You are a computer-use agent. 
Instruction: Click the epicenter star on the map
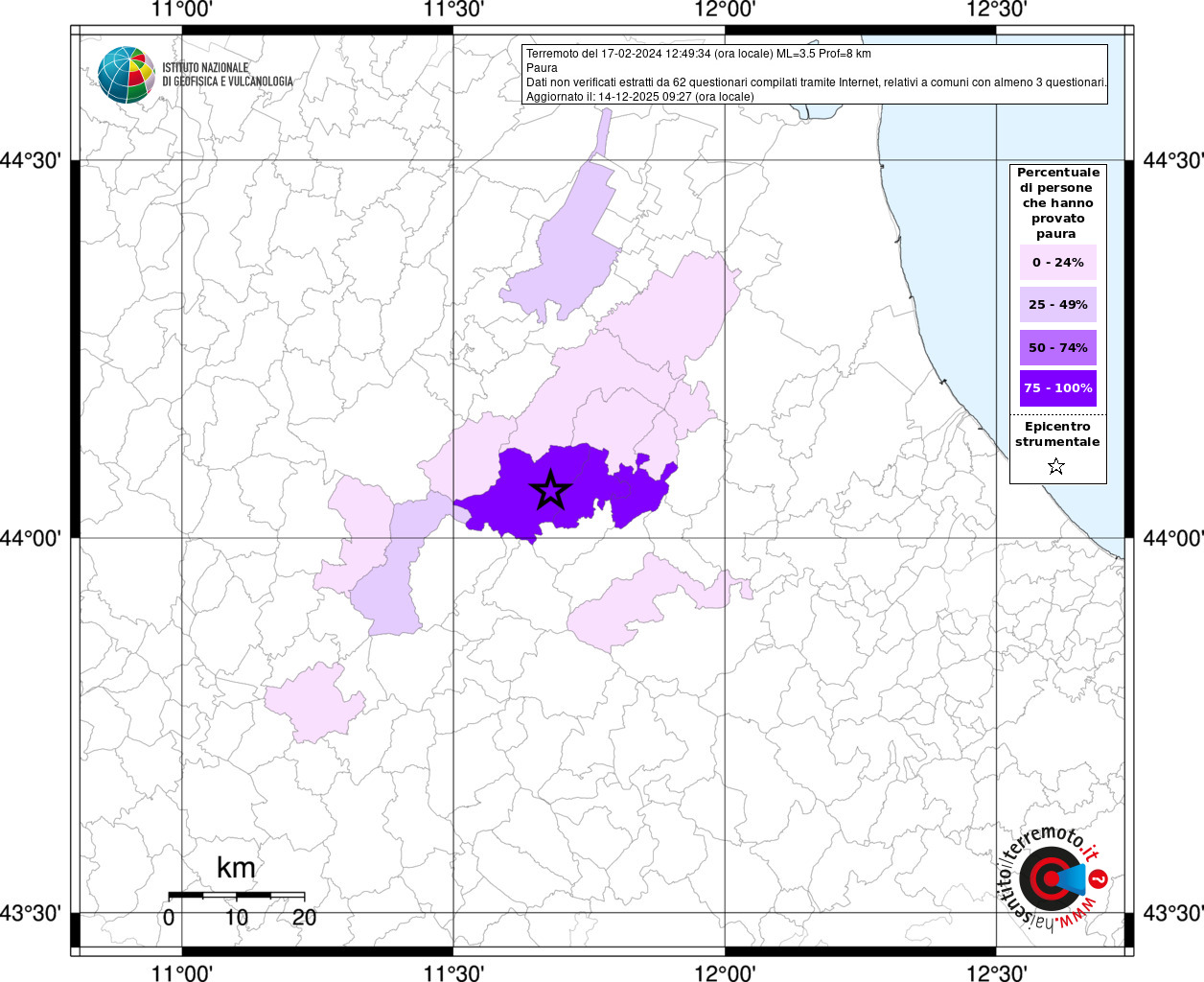pos(550,490)
